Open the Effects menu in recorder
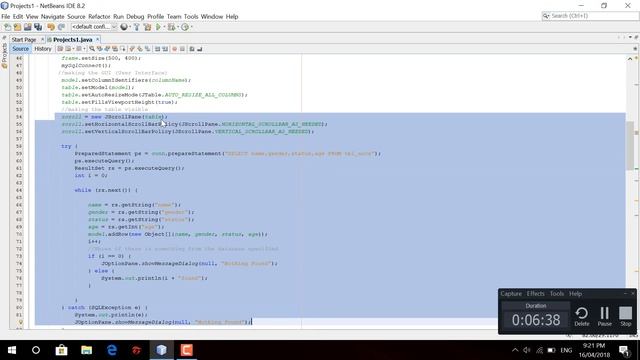 pyautogui.click(x=536, y=293)
